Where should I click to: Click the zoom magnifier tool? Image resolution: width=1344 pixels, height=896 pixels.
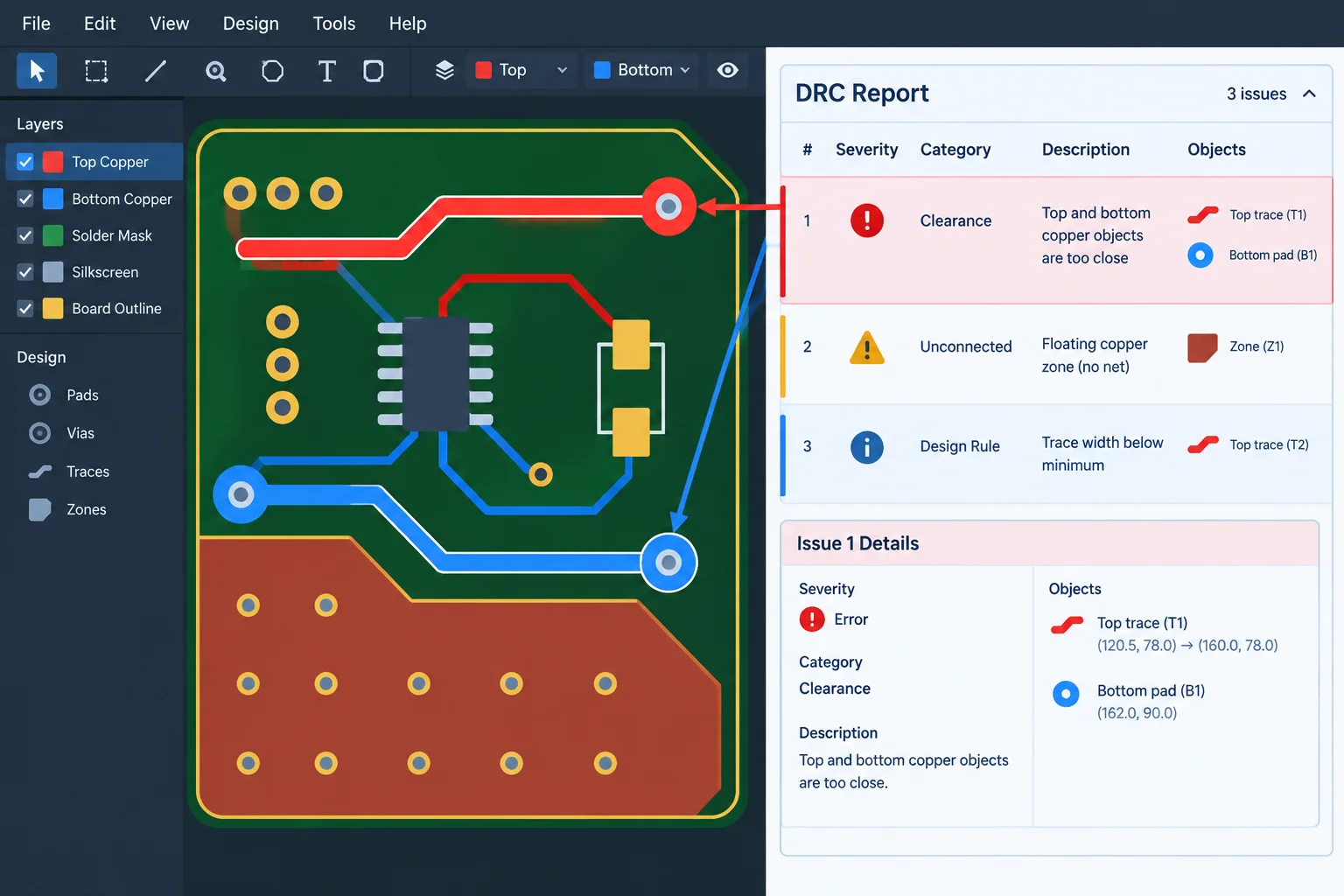point(215,71)
